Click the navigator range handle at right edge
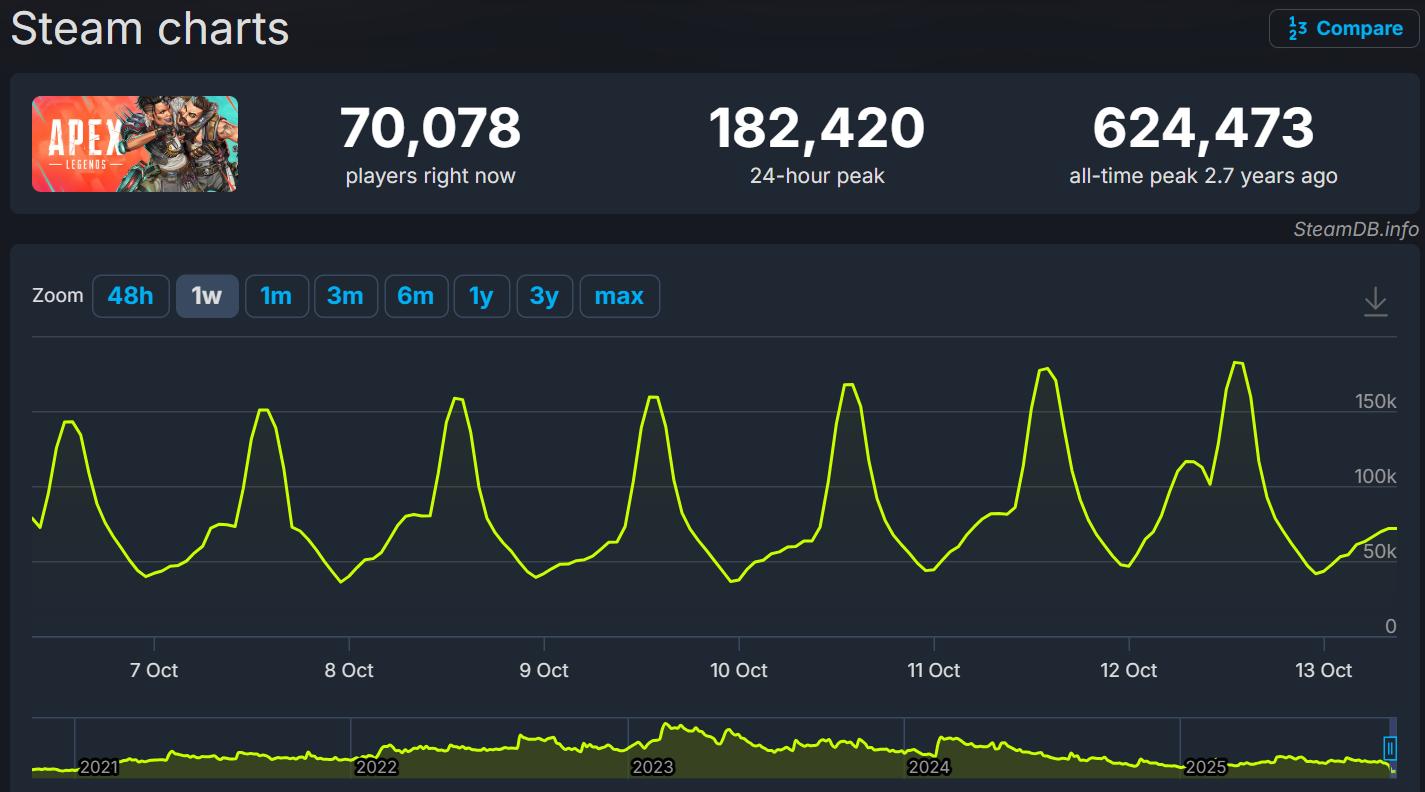This screenshot has width=1425, height=792. tap(1389, 747)
